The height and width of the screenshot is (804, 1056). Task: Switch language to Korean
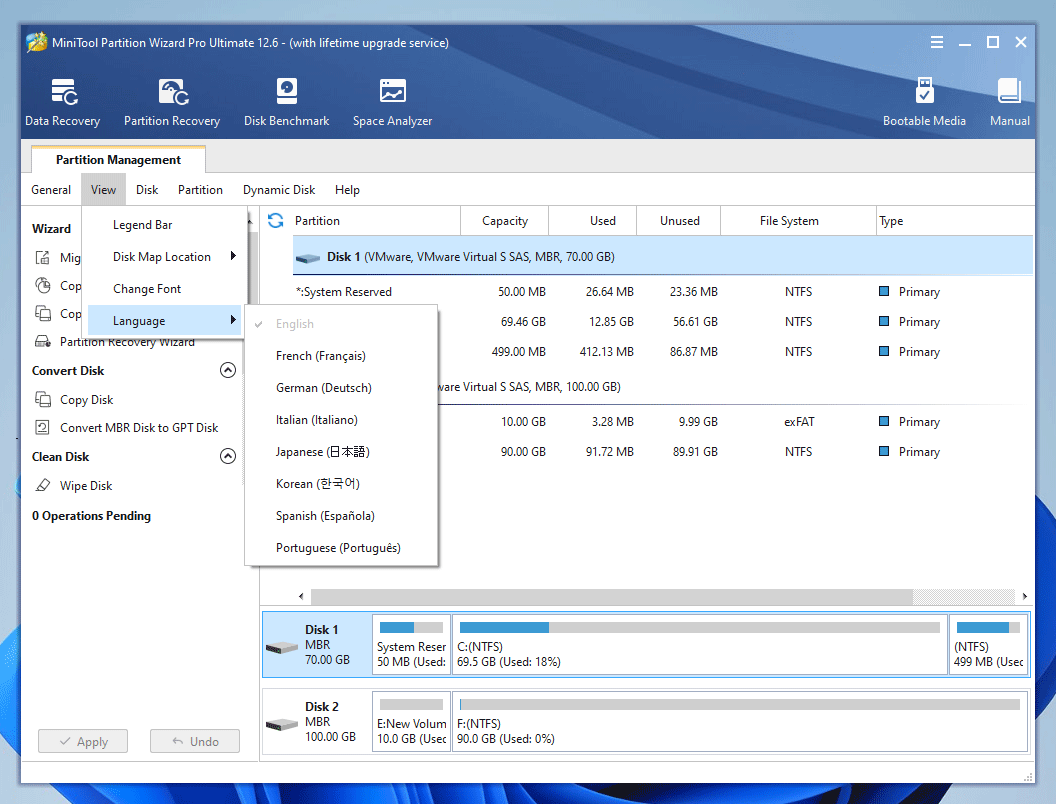[341, 483]
